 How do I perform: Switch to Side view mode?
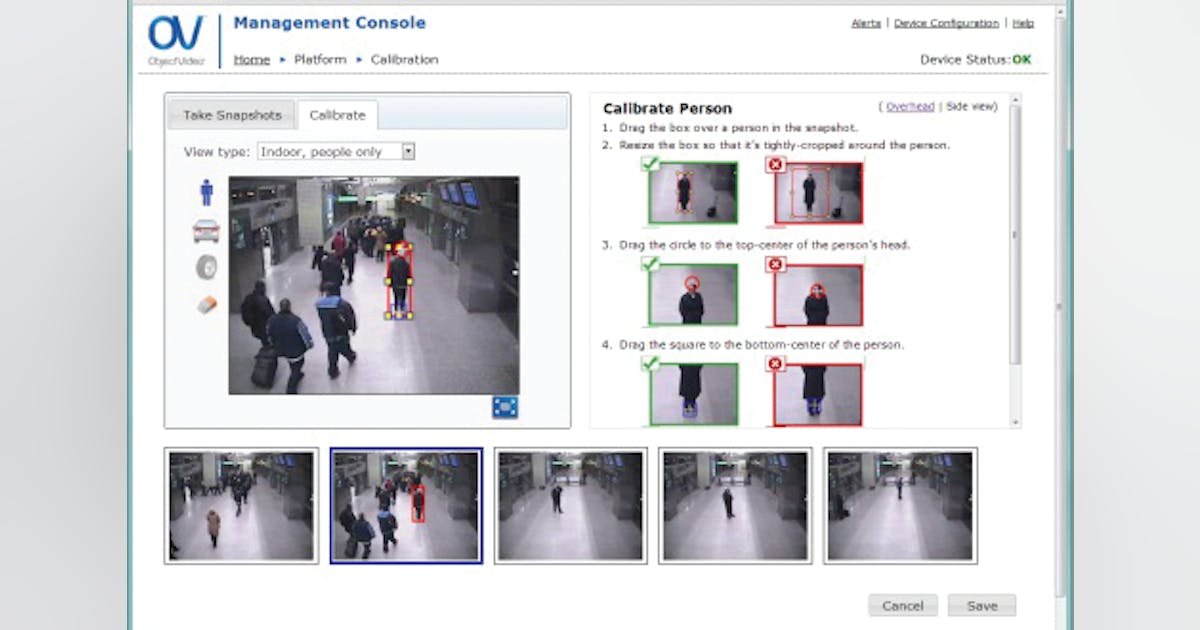coord(973,106)
